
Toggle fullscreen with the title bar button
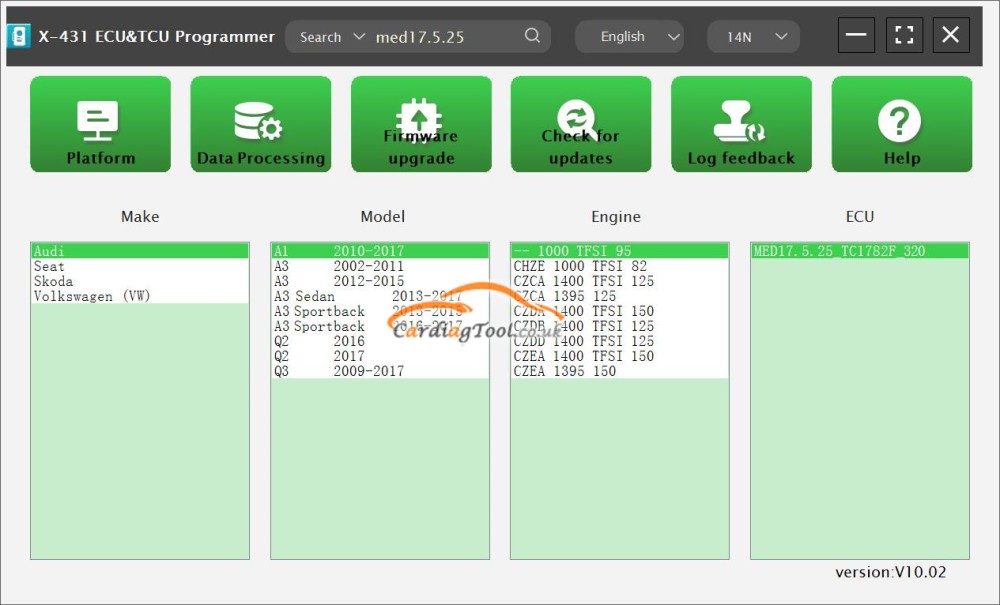[x=904, y=34]
